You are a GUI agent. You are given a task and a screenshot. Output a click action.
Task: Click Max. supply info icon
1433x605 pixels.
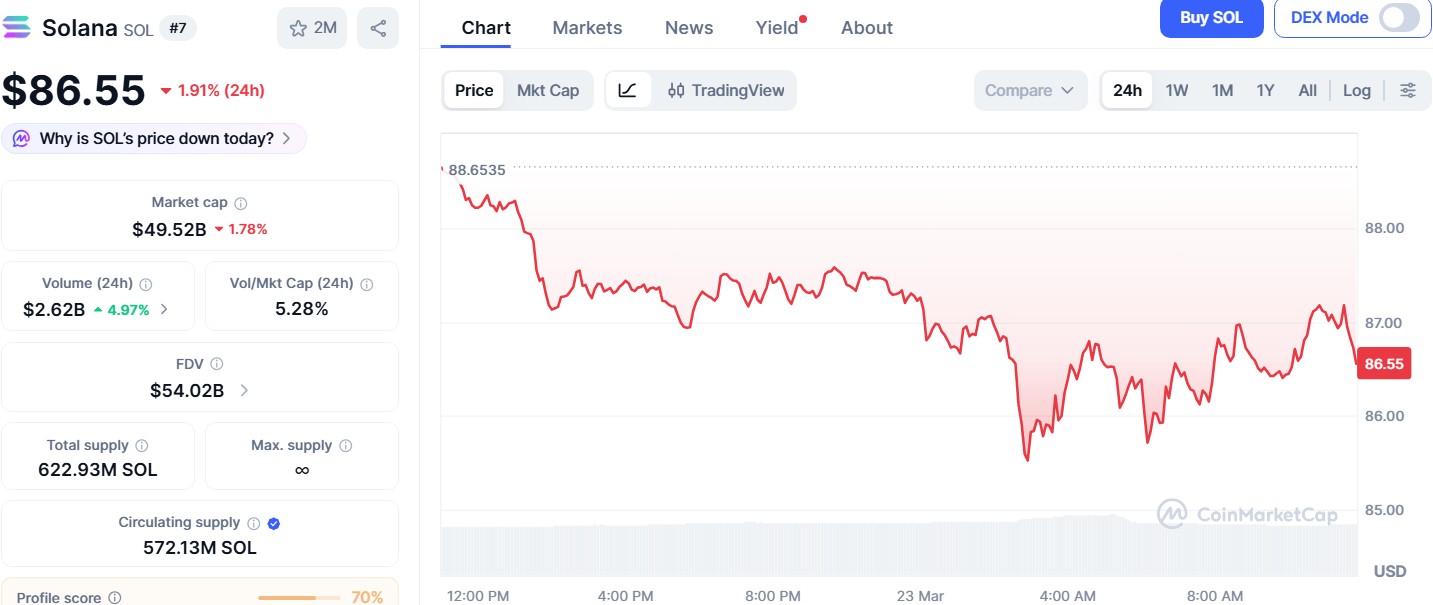pyautogui.click(x=346, y=446)
